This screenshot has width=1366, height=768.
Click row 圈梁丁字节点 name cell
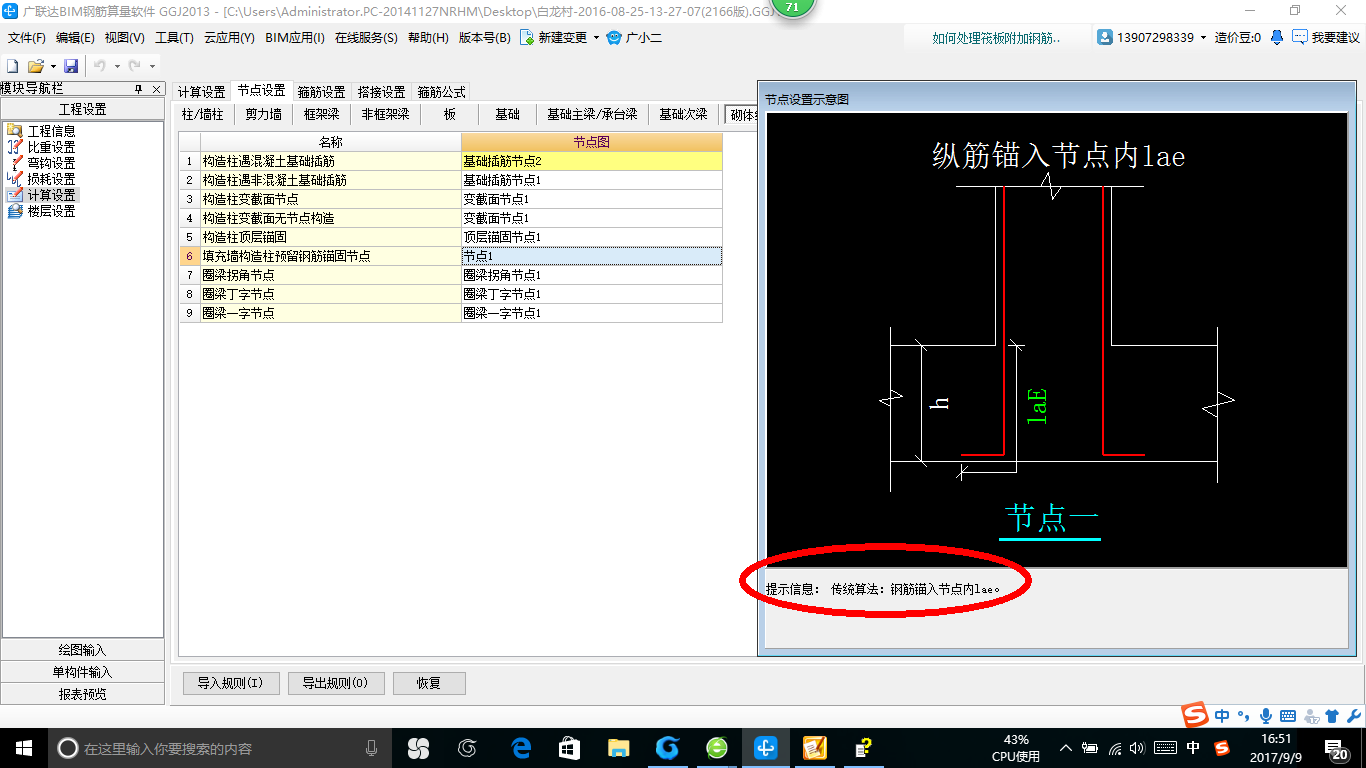pos(330,294)
